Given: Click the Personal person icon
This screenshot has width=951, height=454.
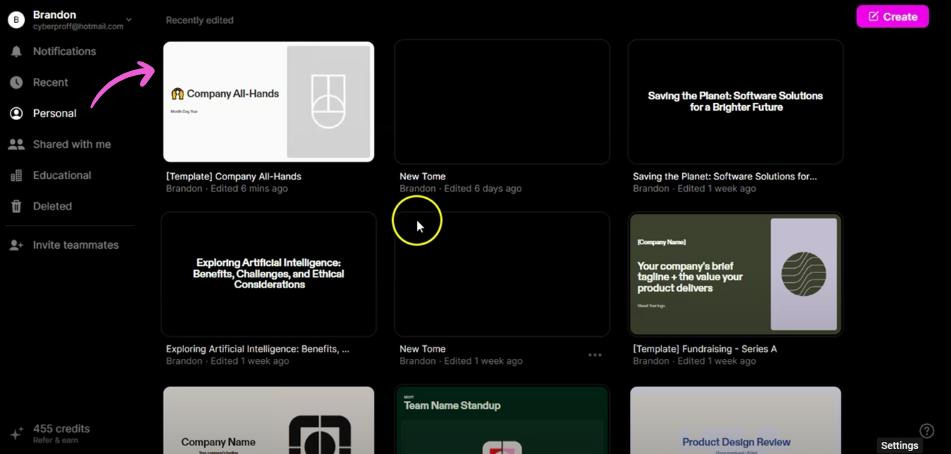Looking at the screenshot, I should [16, 113].
